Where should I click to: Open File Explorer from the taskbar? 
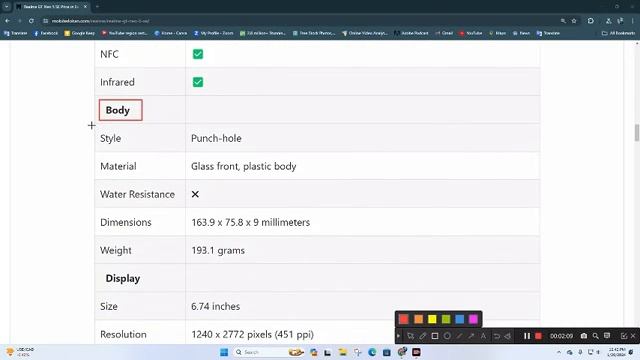pos(342,352)
